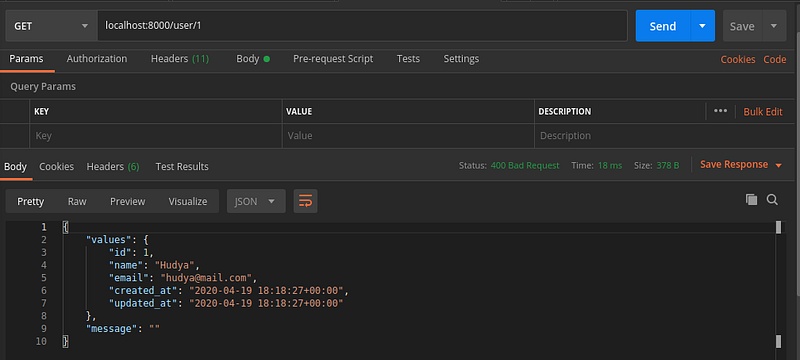Click the "created_at" key in response

tap(143, 290)
